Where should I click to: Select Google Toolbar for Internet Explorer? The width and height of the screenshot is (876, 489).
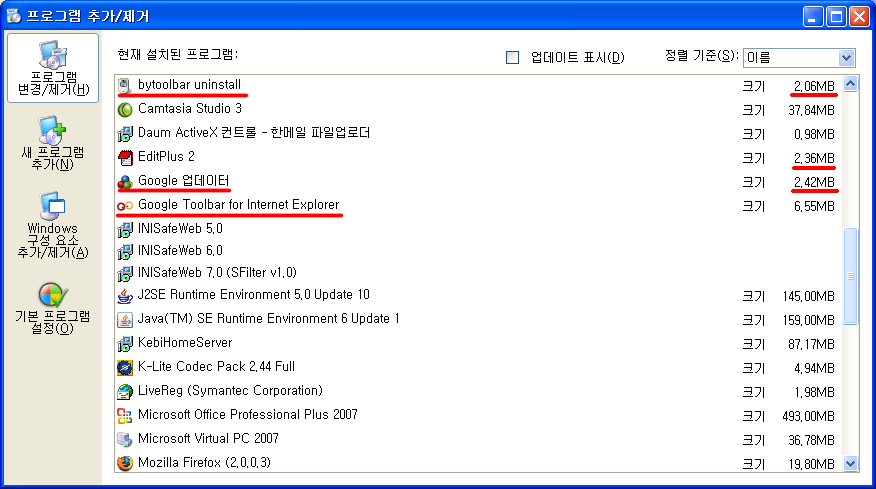[239, 205]
